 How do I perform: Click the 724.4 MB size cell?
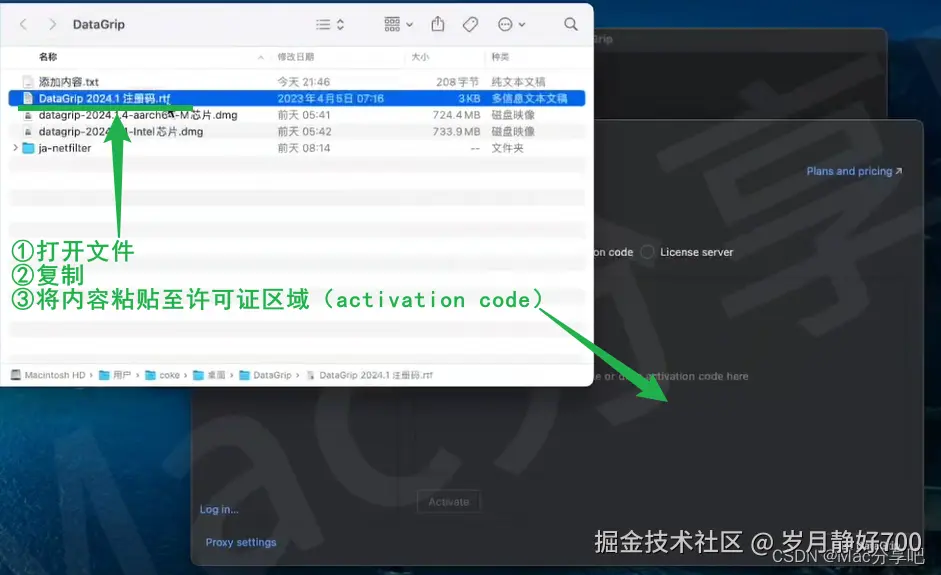point(456,115)
